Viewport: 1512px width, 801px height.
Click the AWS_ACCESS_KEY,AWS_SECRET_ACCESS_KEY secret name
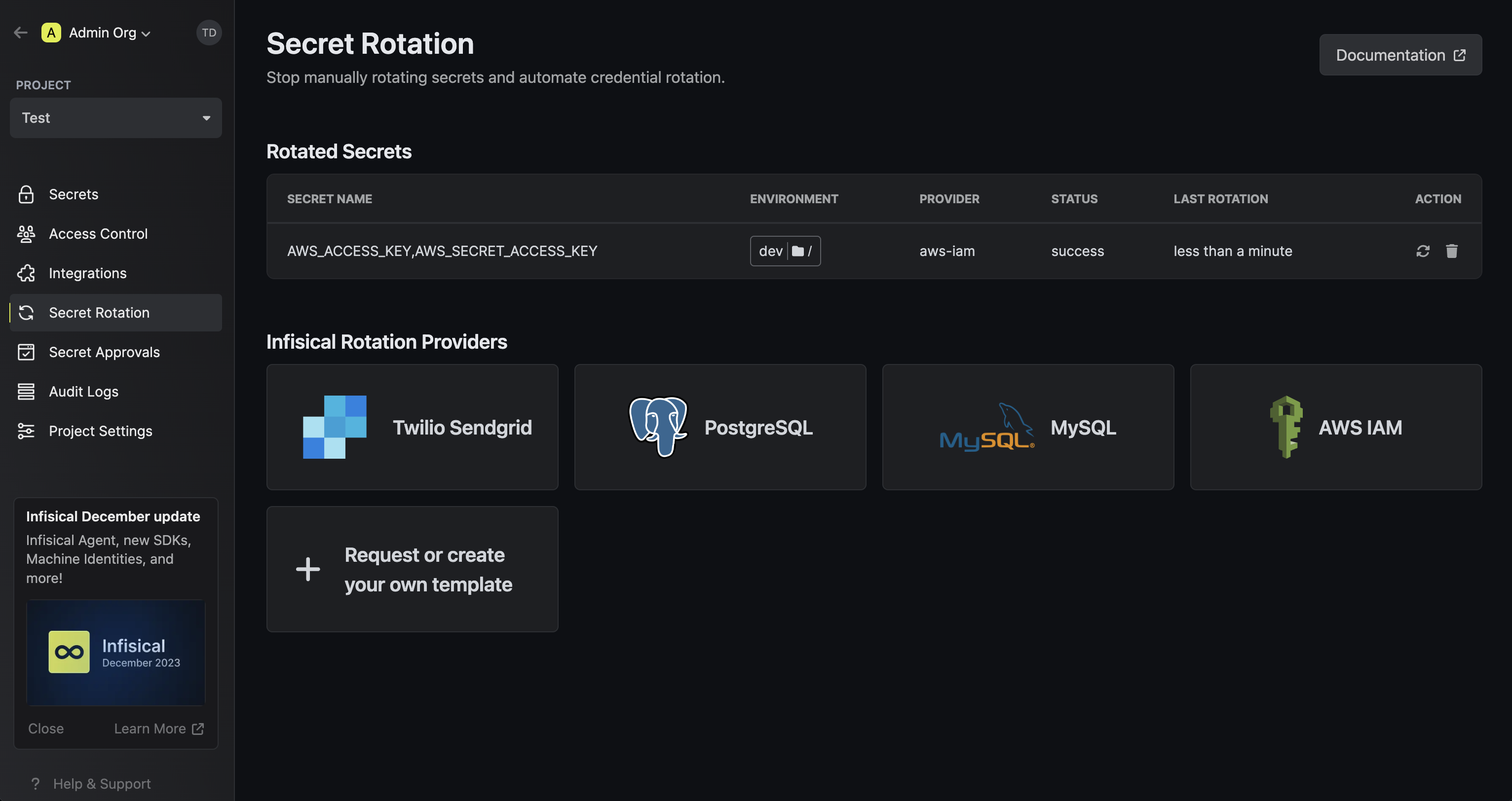442,251
